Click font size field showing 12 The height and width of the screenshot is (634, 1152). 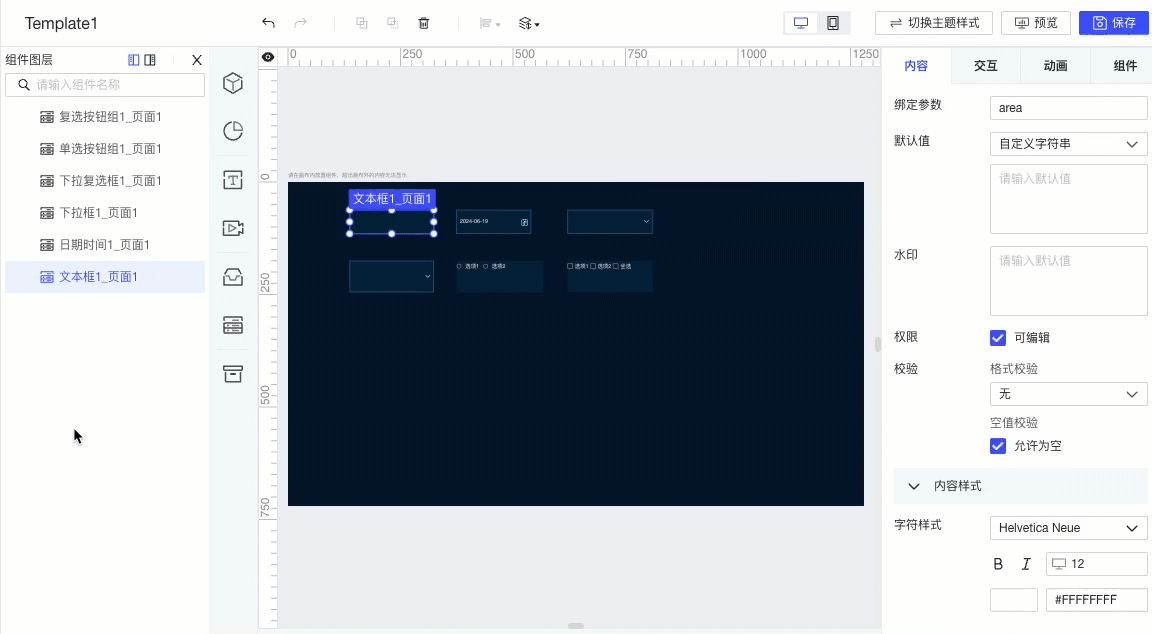1096,564
